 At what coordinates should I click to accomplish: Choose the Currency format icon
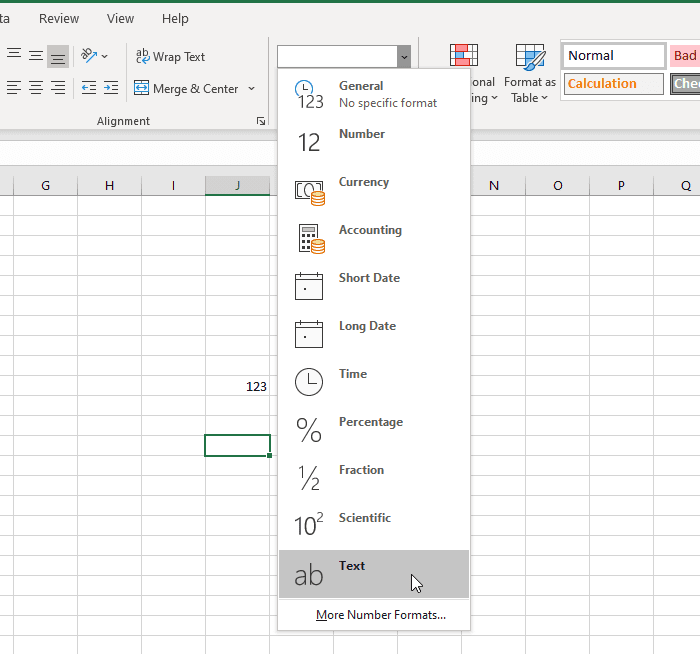(x=309, y=193)
